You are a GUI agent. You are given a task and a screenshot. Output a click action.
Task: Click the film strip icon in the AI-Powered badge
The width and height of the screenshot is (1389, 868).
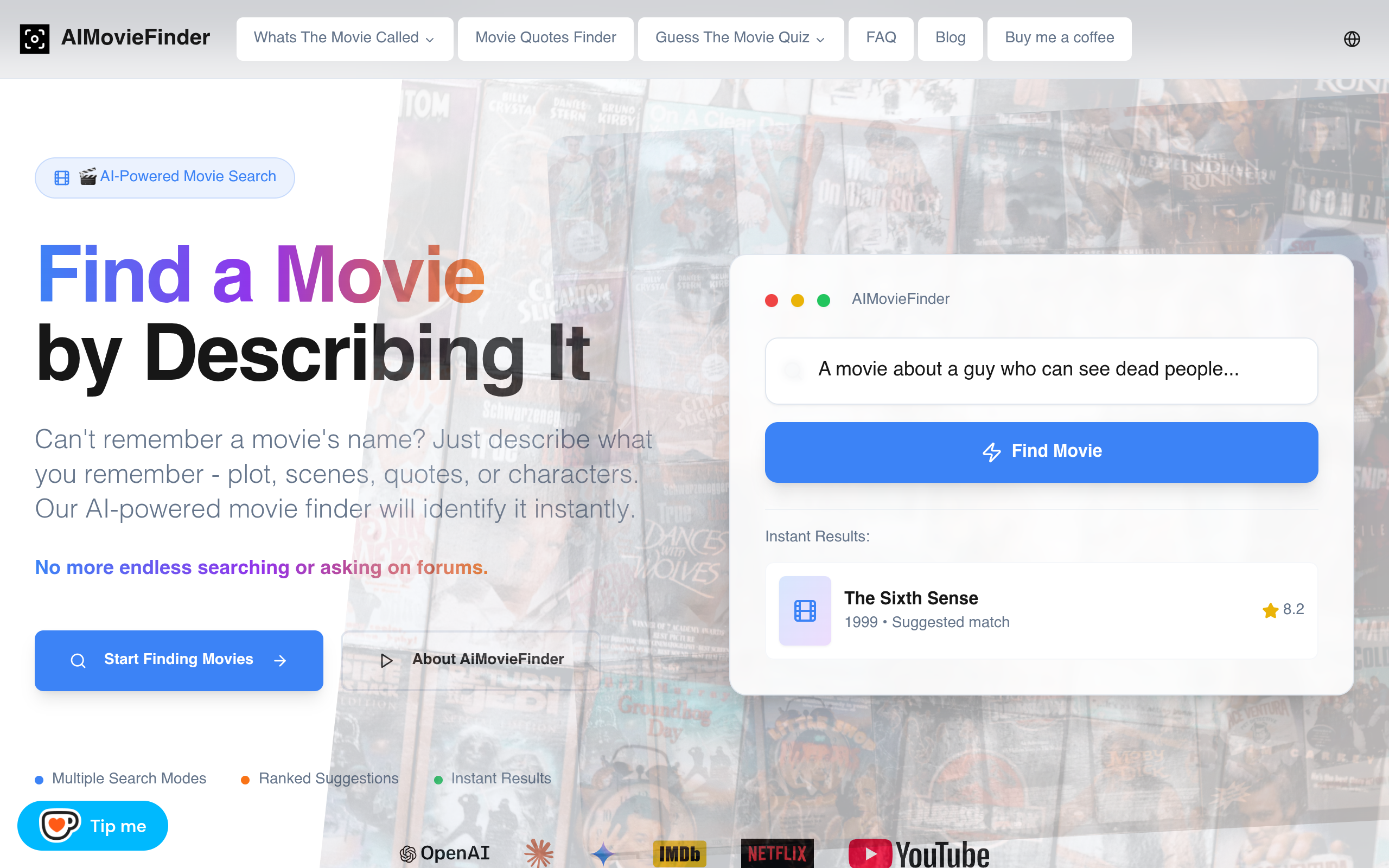tap(61, 177)
